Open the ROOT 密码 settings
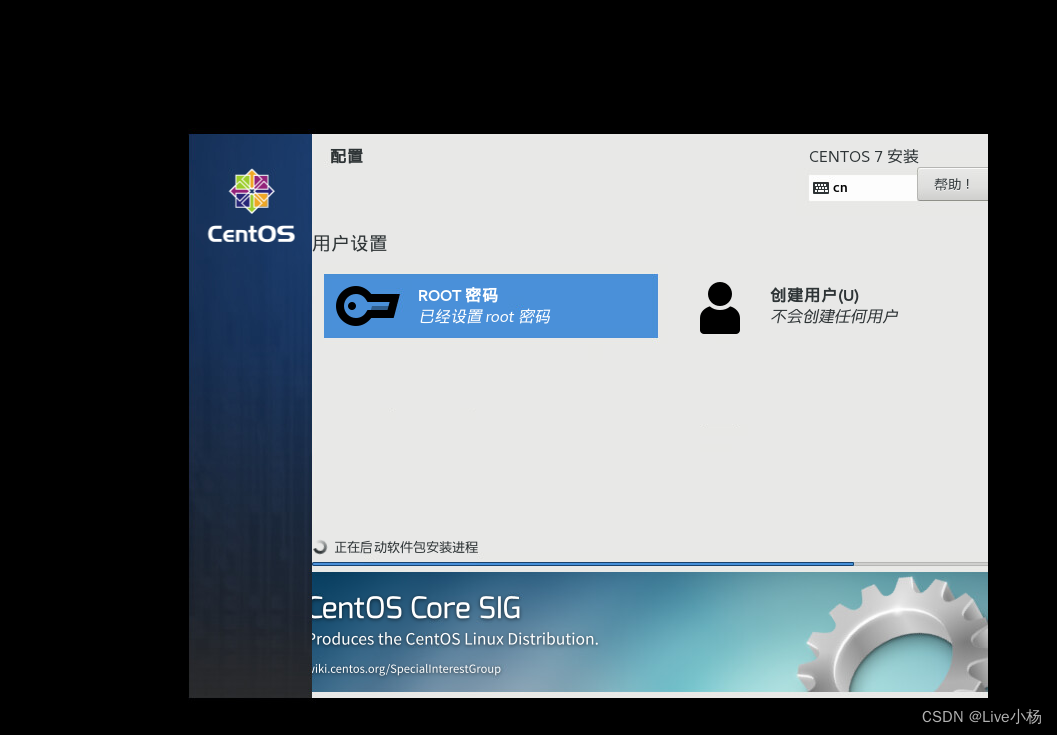This screenshot has width=1057, height=735. pyautogui.click(x=491, y=305)
